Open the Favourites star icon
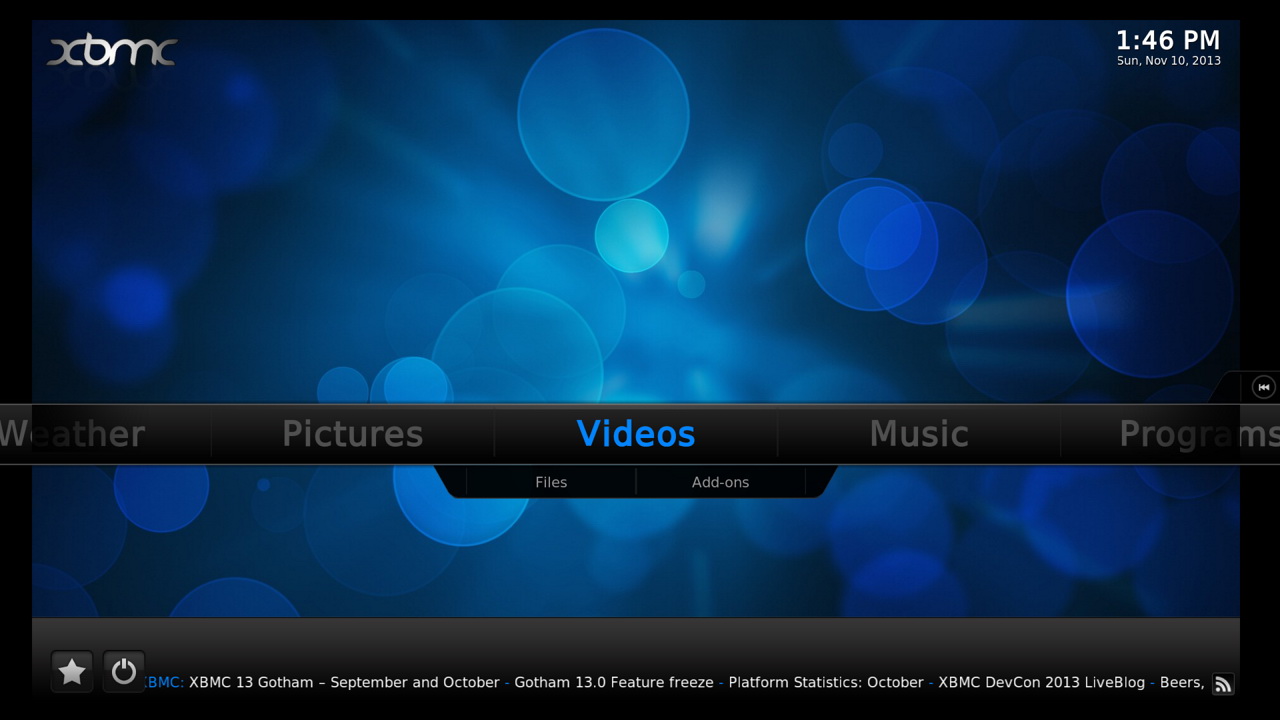Viewport: 1280px width, 720px height. tap(72, 672)
